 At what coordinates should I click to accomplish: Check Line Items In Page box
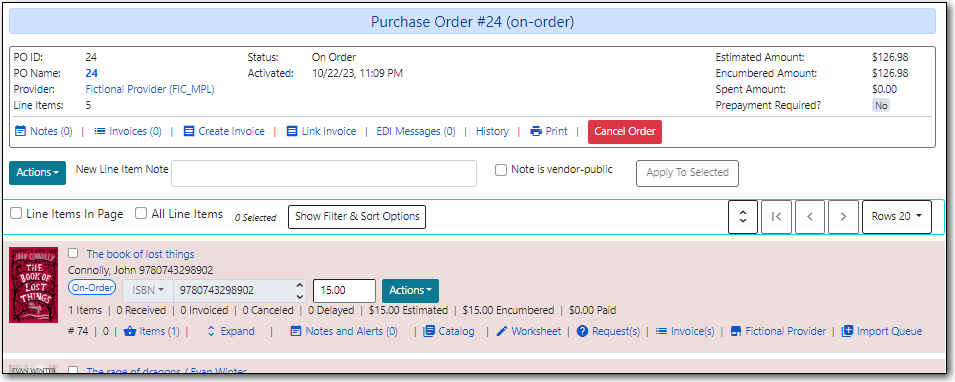16,214
